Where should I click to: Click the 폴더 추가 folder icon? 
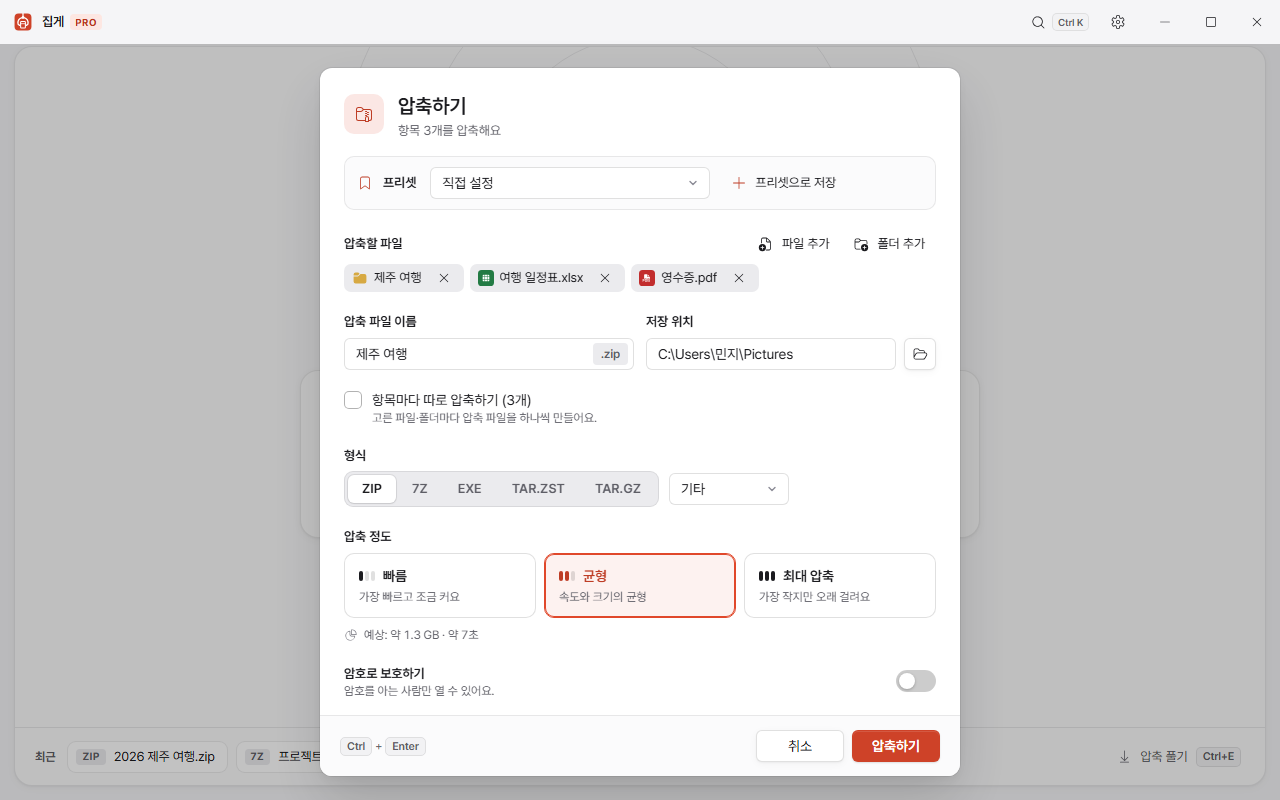click(x=861, y=244)
